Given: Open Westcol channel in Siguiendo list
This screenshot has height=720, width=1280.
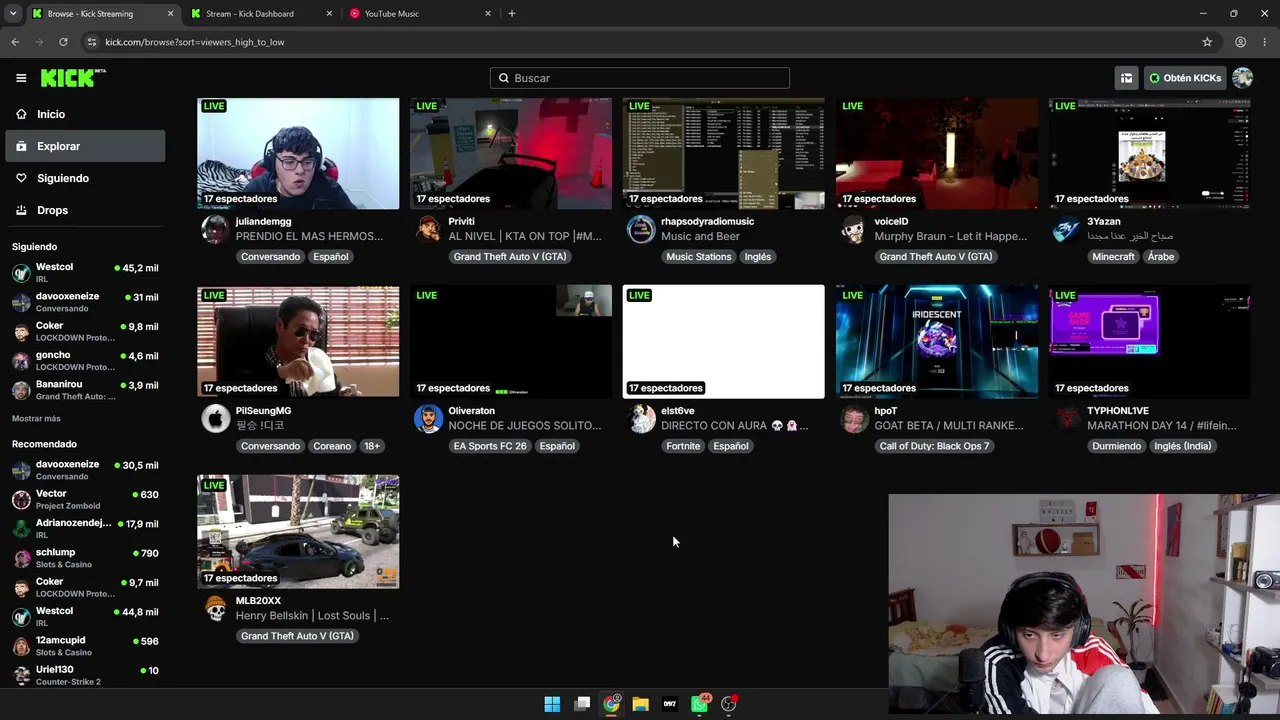Looking at the screenshot, I should pos(85,273).
